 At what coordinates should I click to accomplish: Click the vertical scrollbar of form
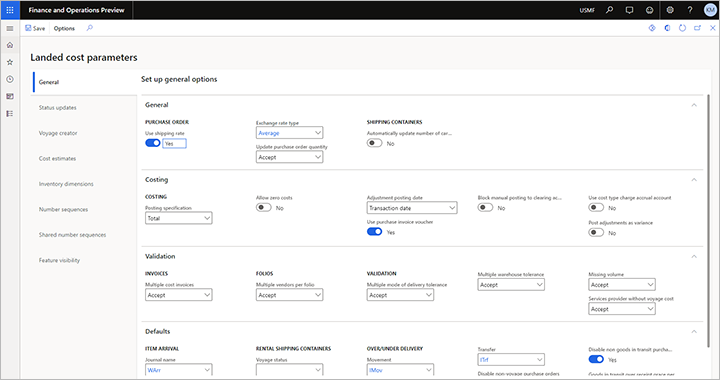click(x=708, y=220)
